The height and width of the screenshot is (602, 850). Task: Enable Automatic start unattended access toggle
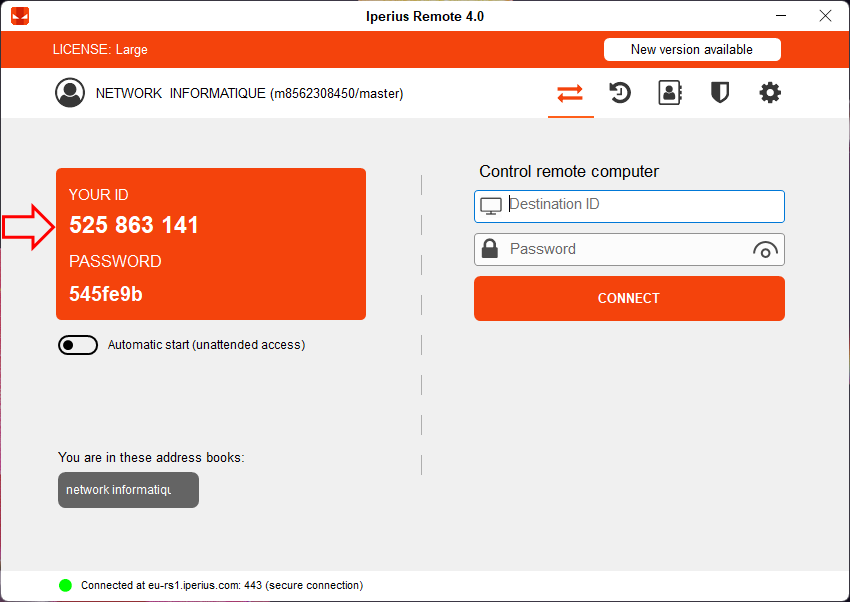pos(78,345)
